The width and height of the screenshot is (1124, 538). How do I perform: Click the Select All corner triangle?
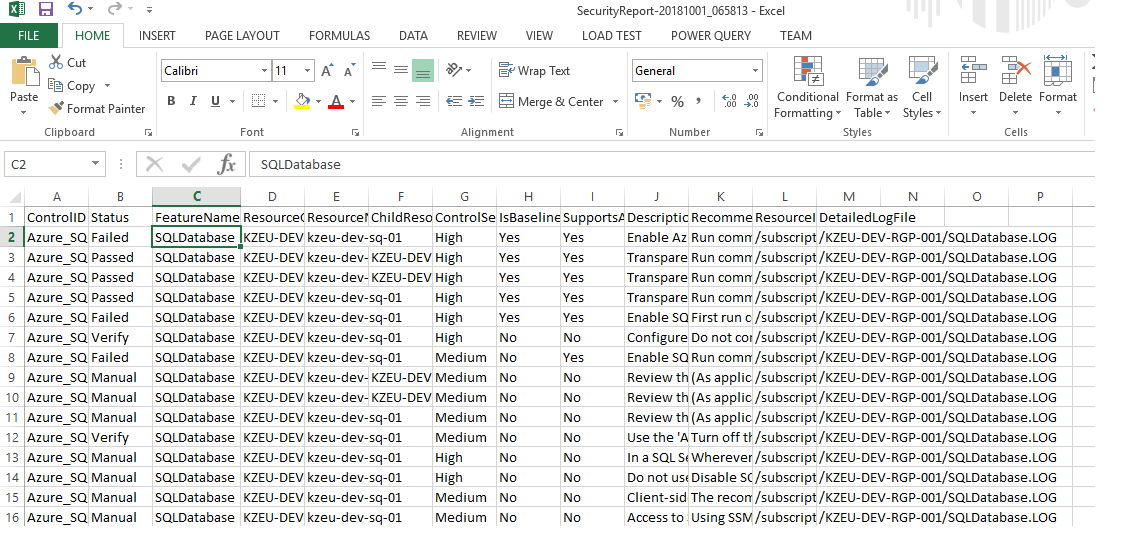tap(13, 197)
